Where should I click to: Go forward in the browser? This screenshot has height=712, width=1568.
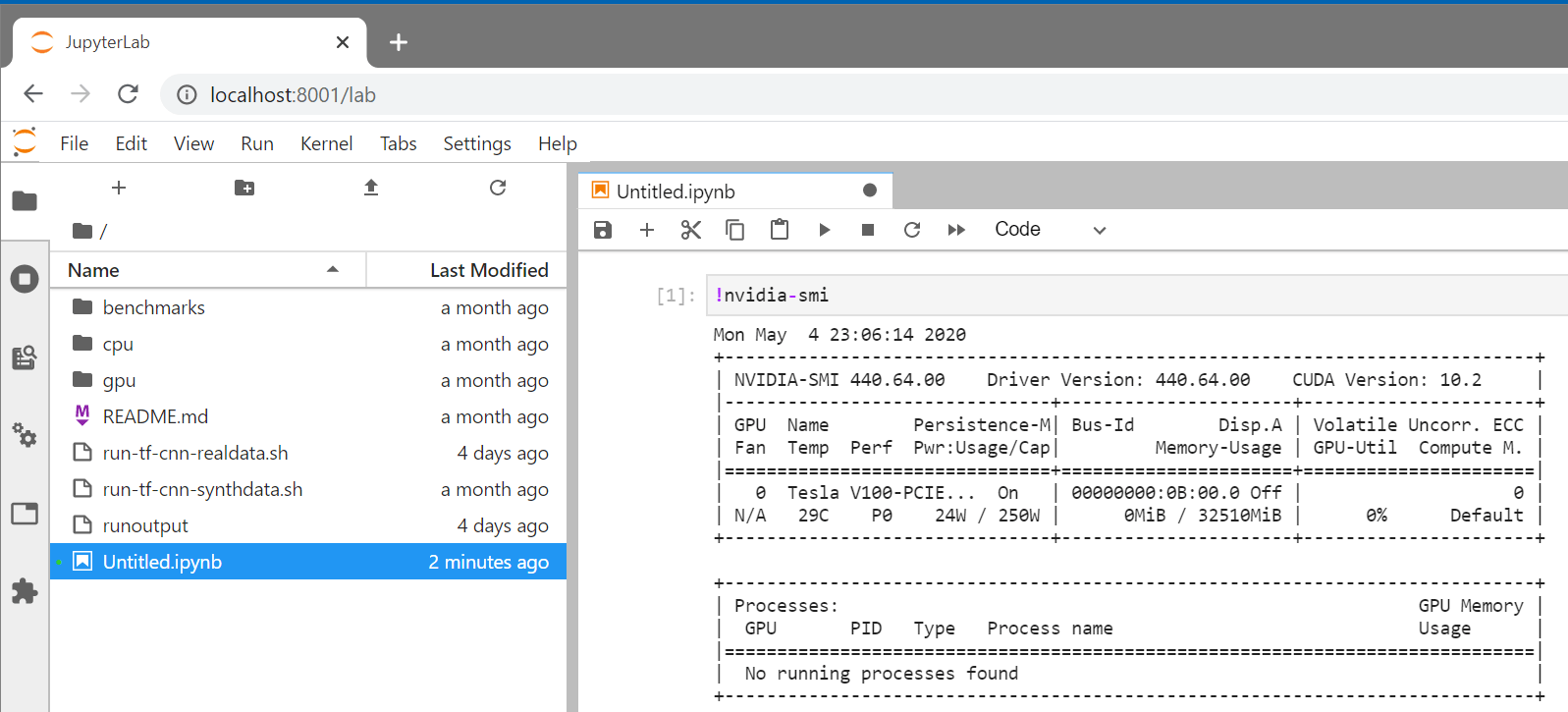coord(81,94)
